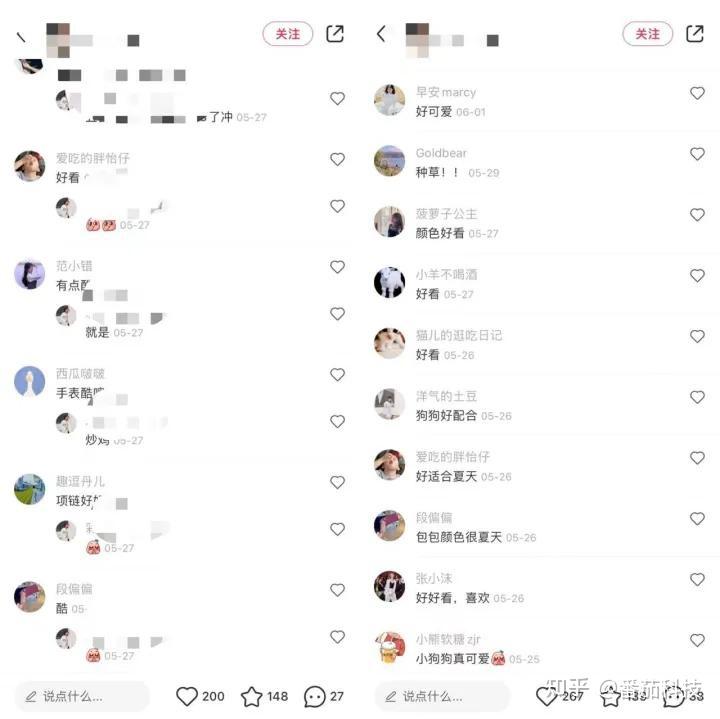Go back using the left screen's back arrow
This screenshot has width=720, height=719.
[x=21, y=37]
